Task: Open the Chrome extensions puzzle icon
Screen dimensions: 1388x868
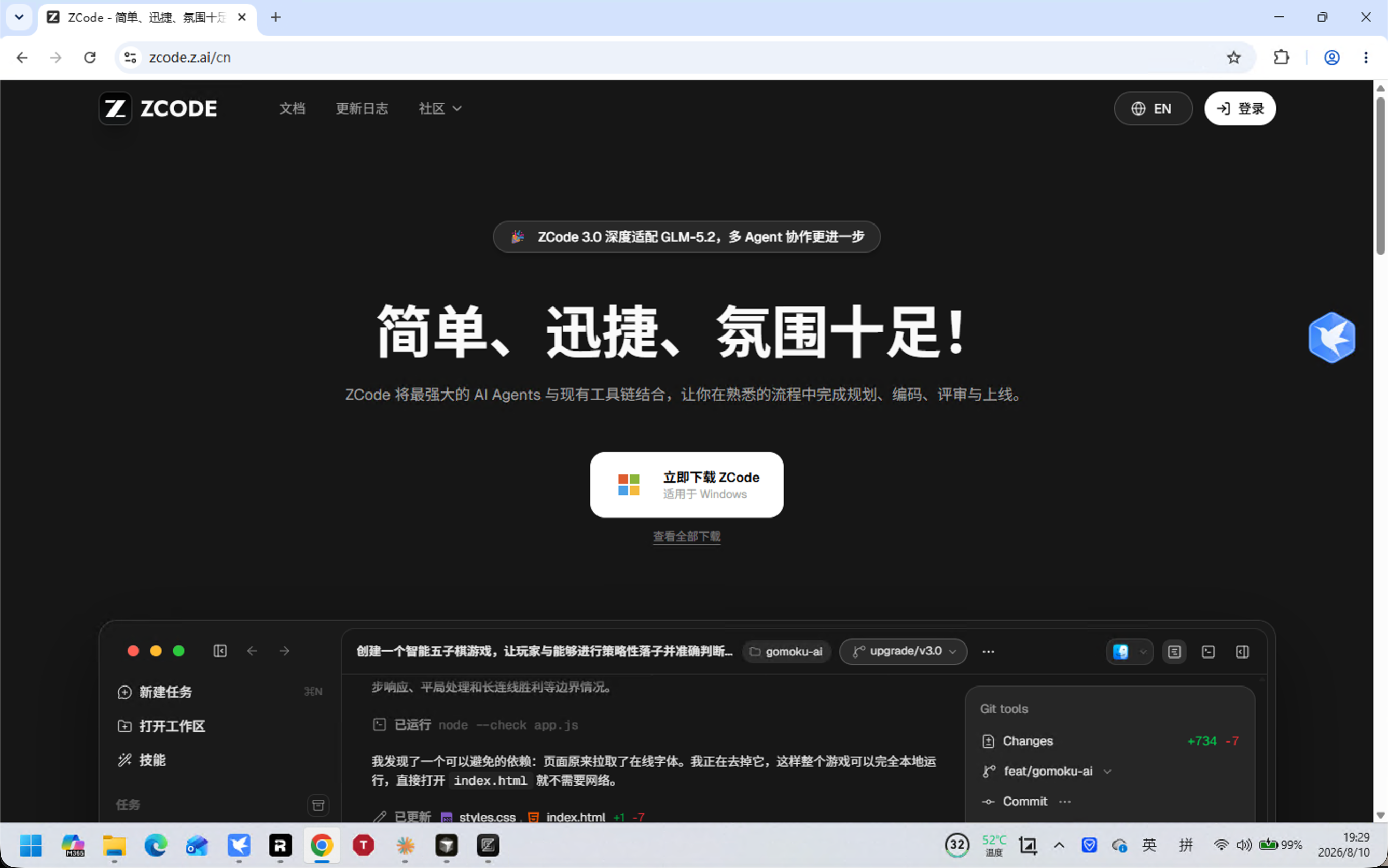Action: pos(1282,58)
